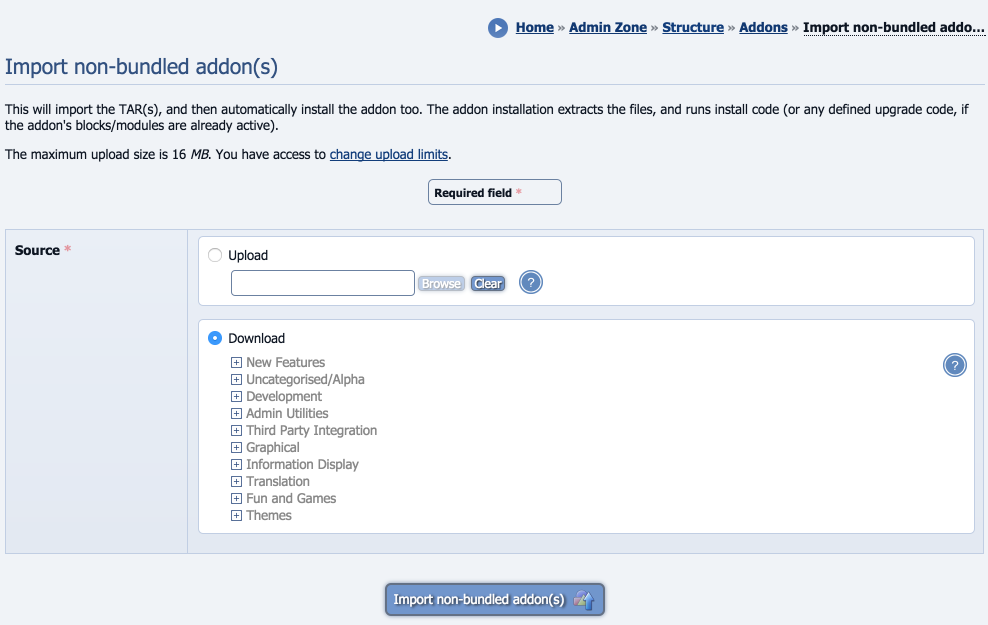Click the upload file text field
988x625 pixels.
[x=323, y=283]
